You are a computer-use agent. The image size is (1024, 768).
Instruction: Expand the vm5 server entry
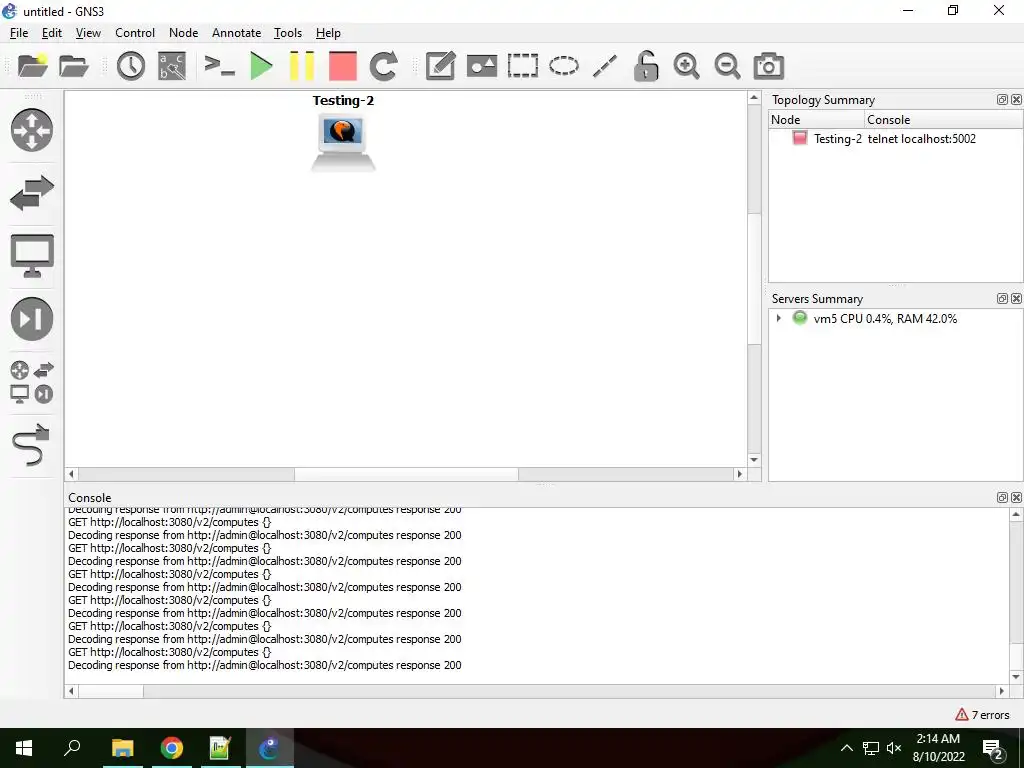778,319
